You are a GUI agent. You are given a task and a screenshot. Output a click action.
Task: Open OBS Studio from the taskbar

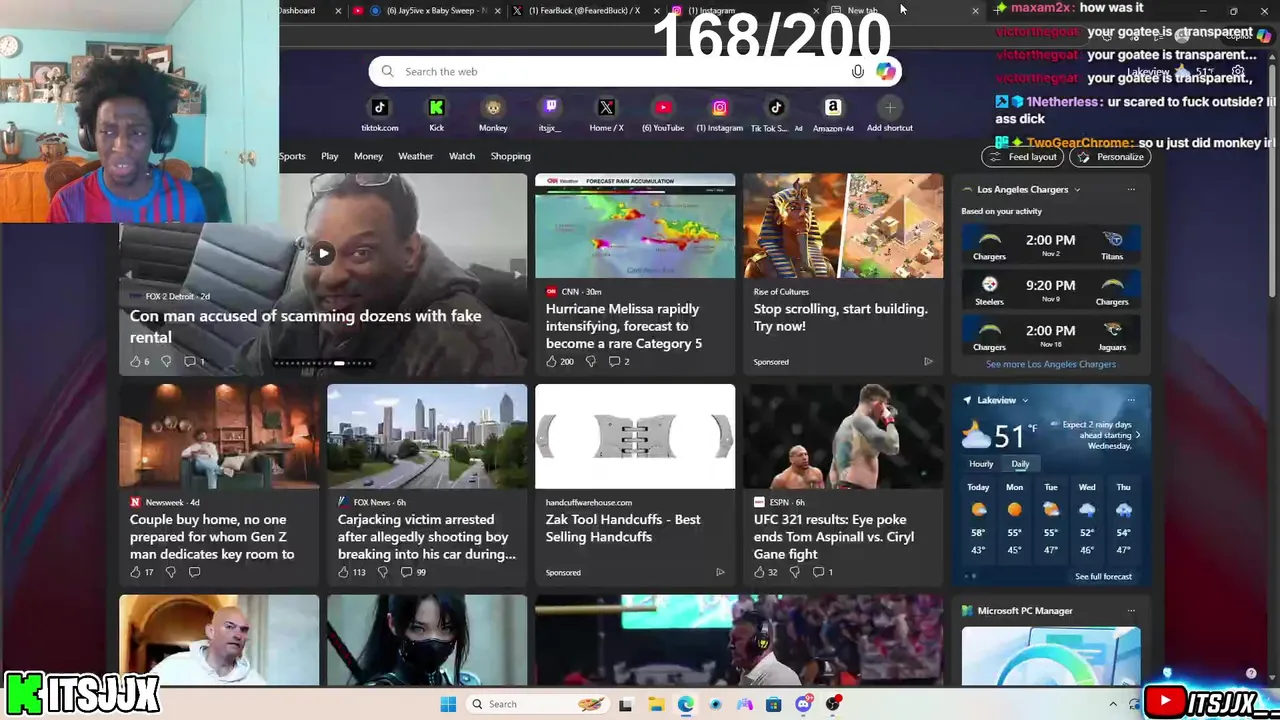point(832,704)
